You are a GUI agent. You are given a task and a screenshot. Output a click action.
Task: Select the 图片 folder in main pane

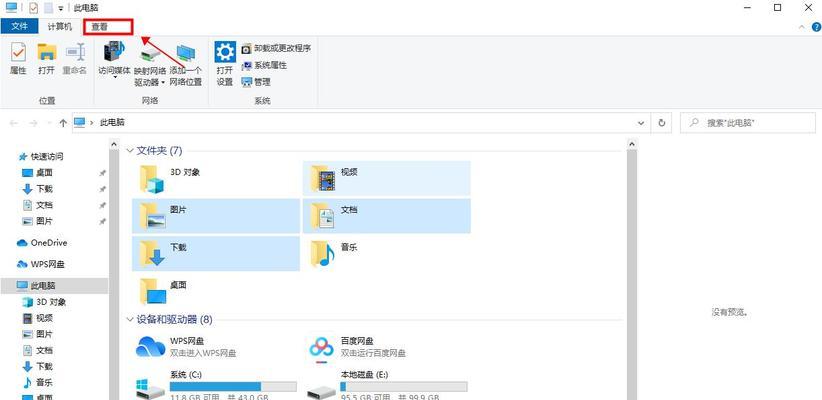(216, 215)
